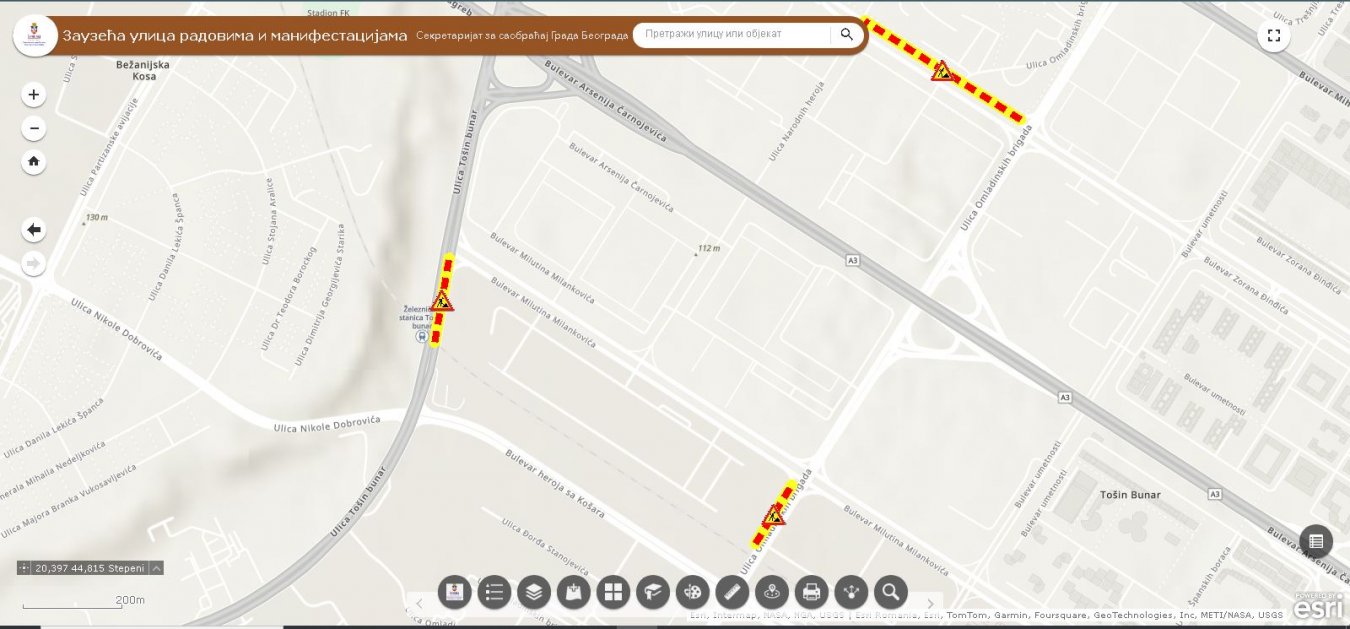The height and width of the screenshot is (629, 1350).
Task: Click the street search input field
Action: pos(732,34)
